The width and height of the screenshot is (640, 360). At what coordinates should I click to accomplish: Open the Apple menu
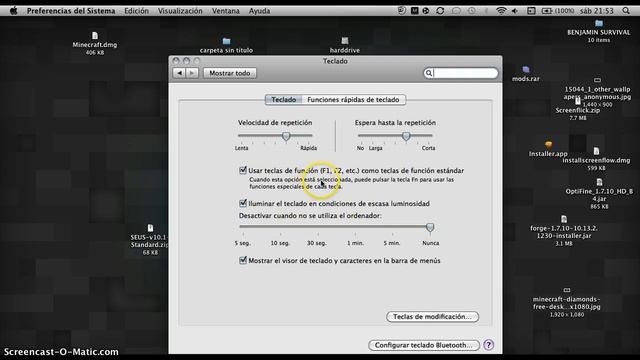point(13,11)
